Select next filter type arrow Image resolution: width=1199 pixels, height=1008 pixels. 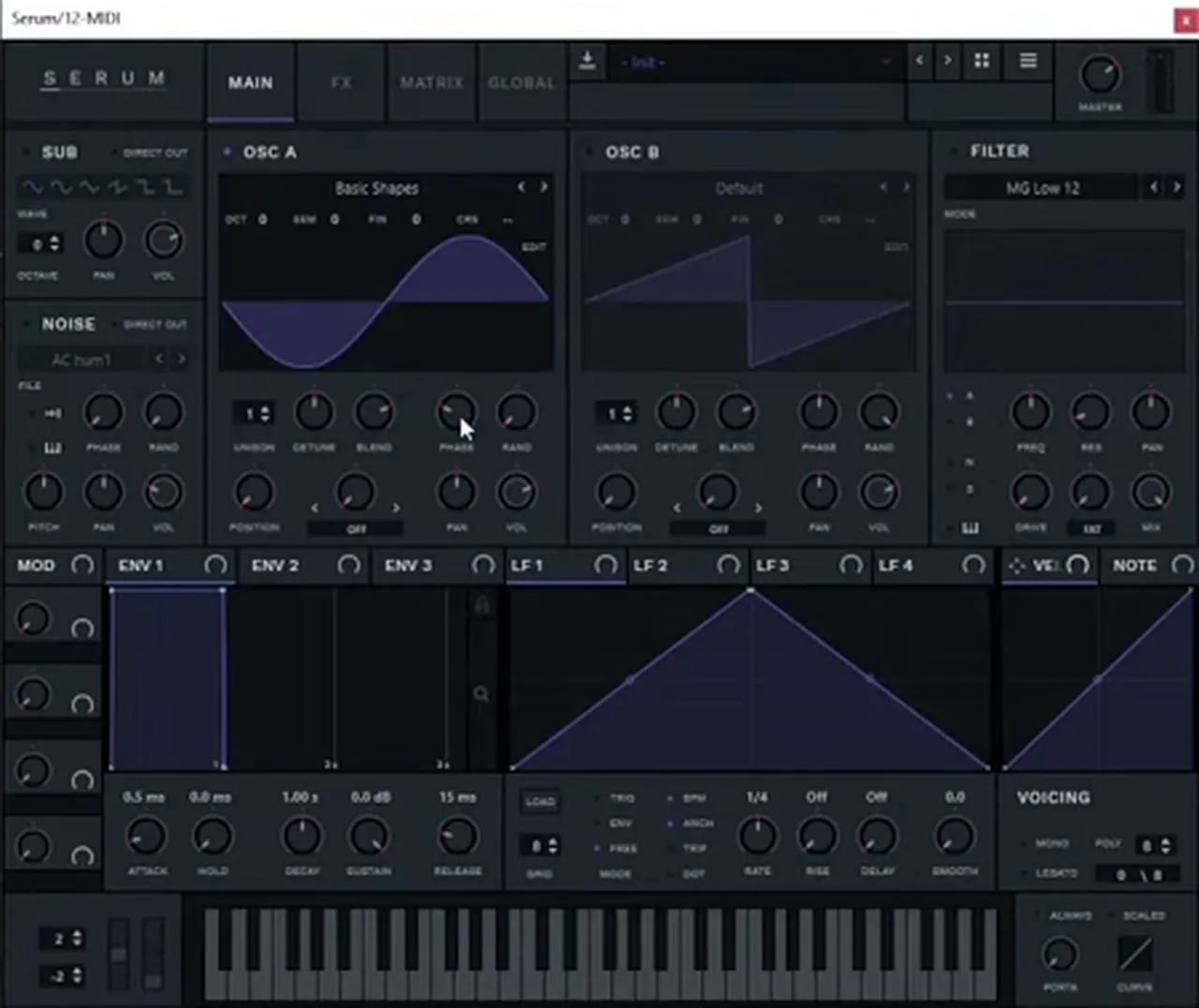click(1177, 187)
